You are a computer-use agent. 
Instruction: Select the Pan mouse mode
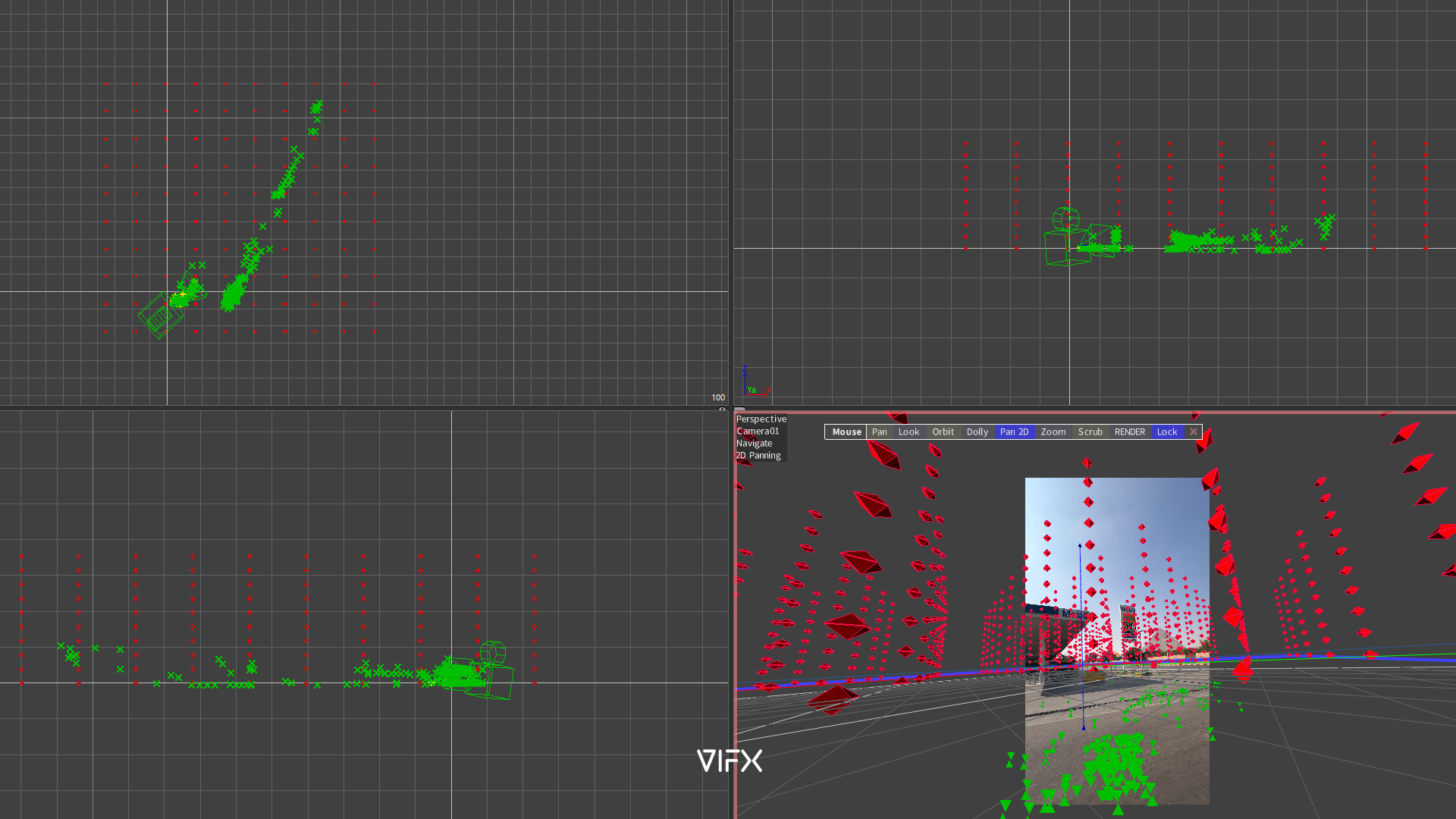[x=879, y=431]
